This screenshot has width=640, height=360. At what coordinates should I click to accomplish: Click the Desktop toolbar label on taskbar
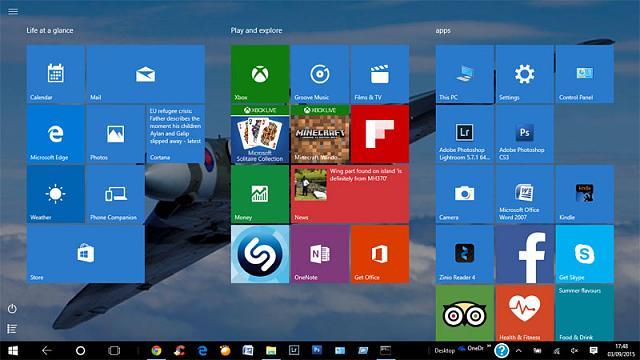[444, 351]
